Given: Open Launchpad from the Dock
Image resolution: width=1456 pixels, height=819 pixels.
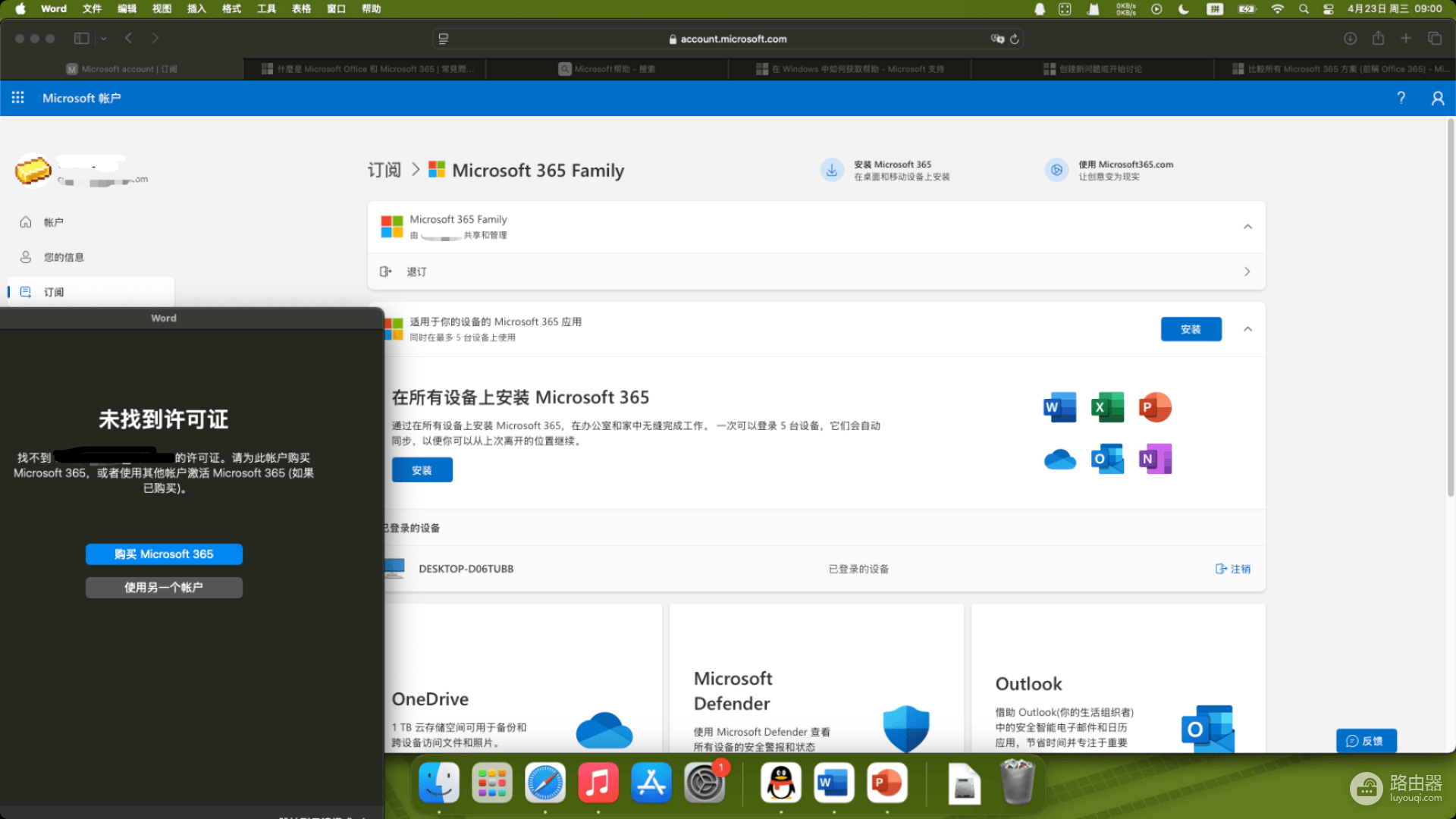Looking at the screenshot, I should pos(492,783).
